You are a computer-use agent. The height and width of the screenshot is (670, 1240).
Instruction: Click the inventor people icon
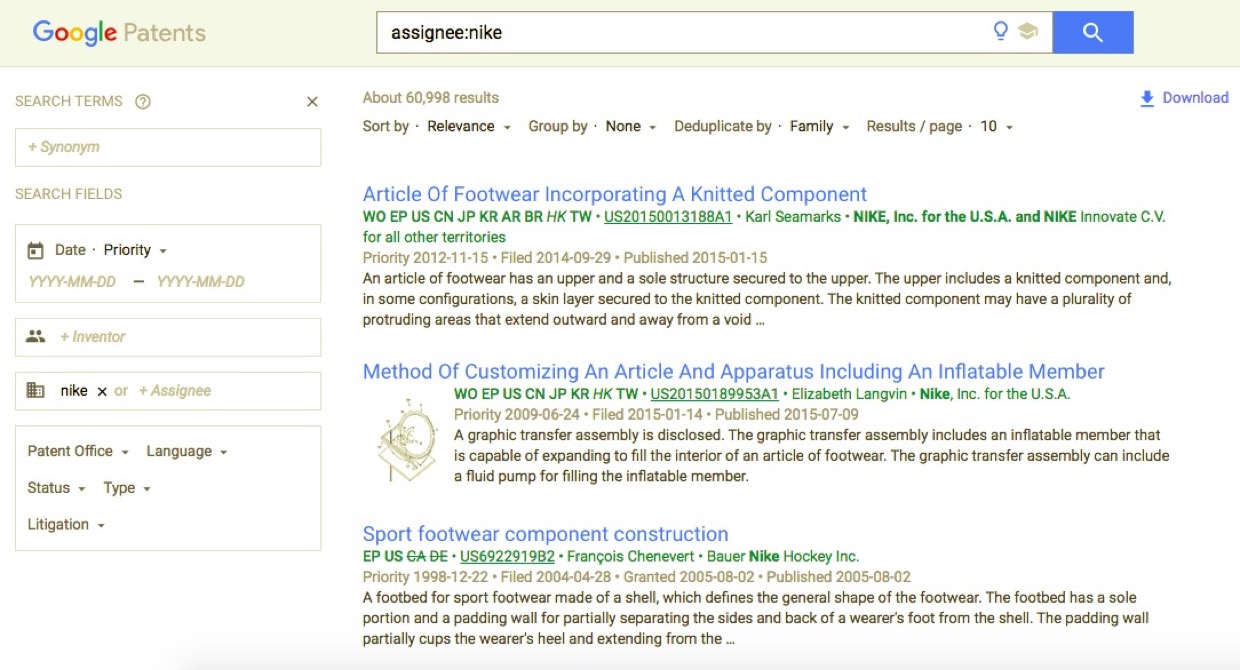tap(36, 337)
